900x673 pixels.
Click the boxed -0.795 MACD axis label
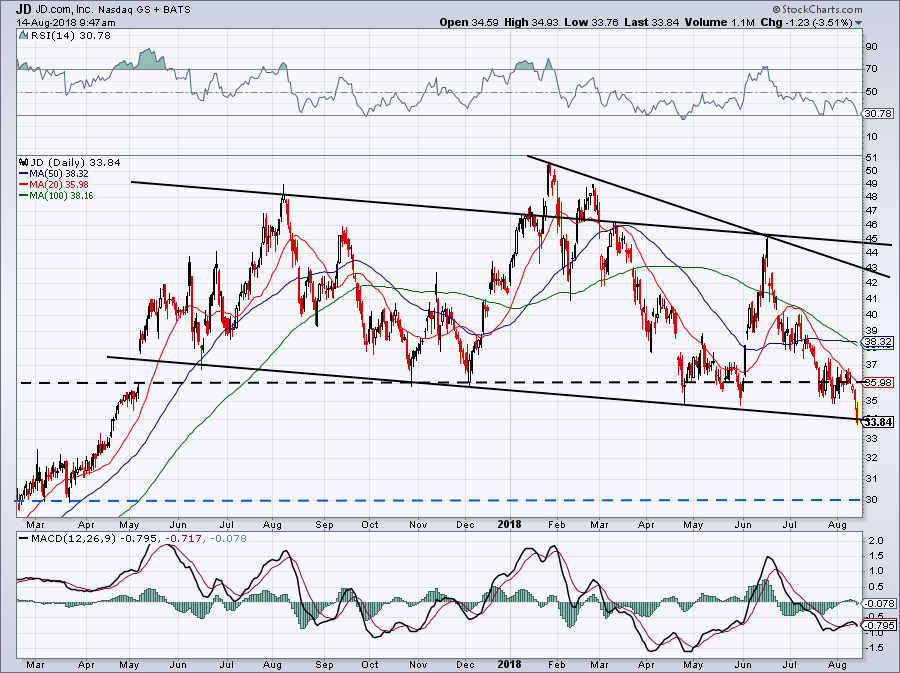880,625
